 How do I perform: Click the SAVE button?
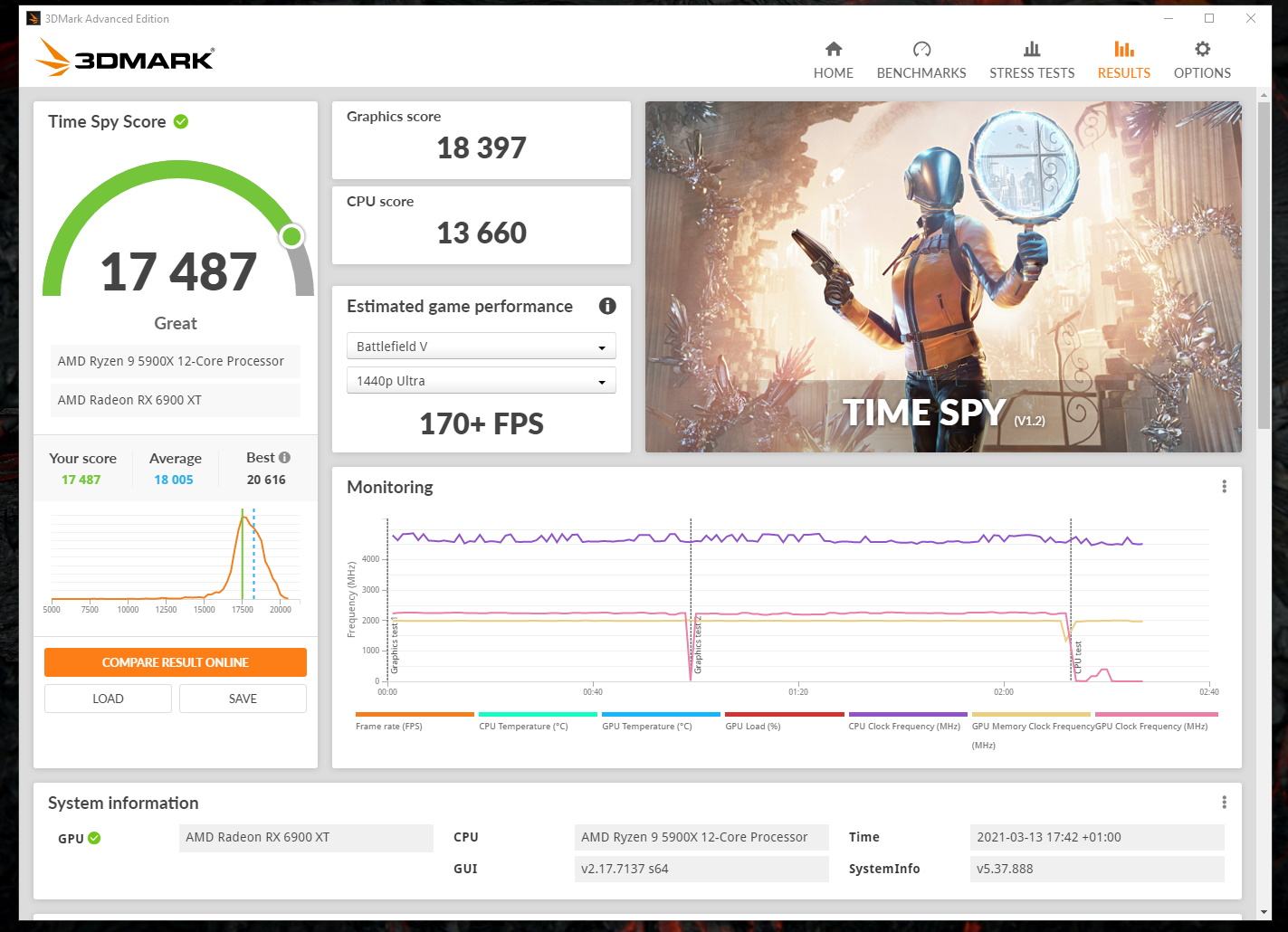tap(243, 699)
